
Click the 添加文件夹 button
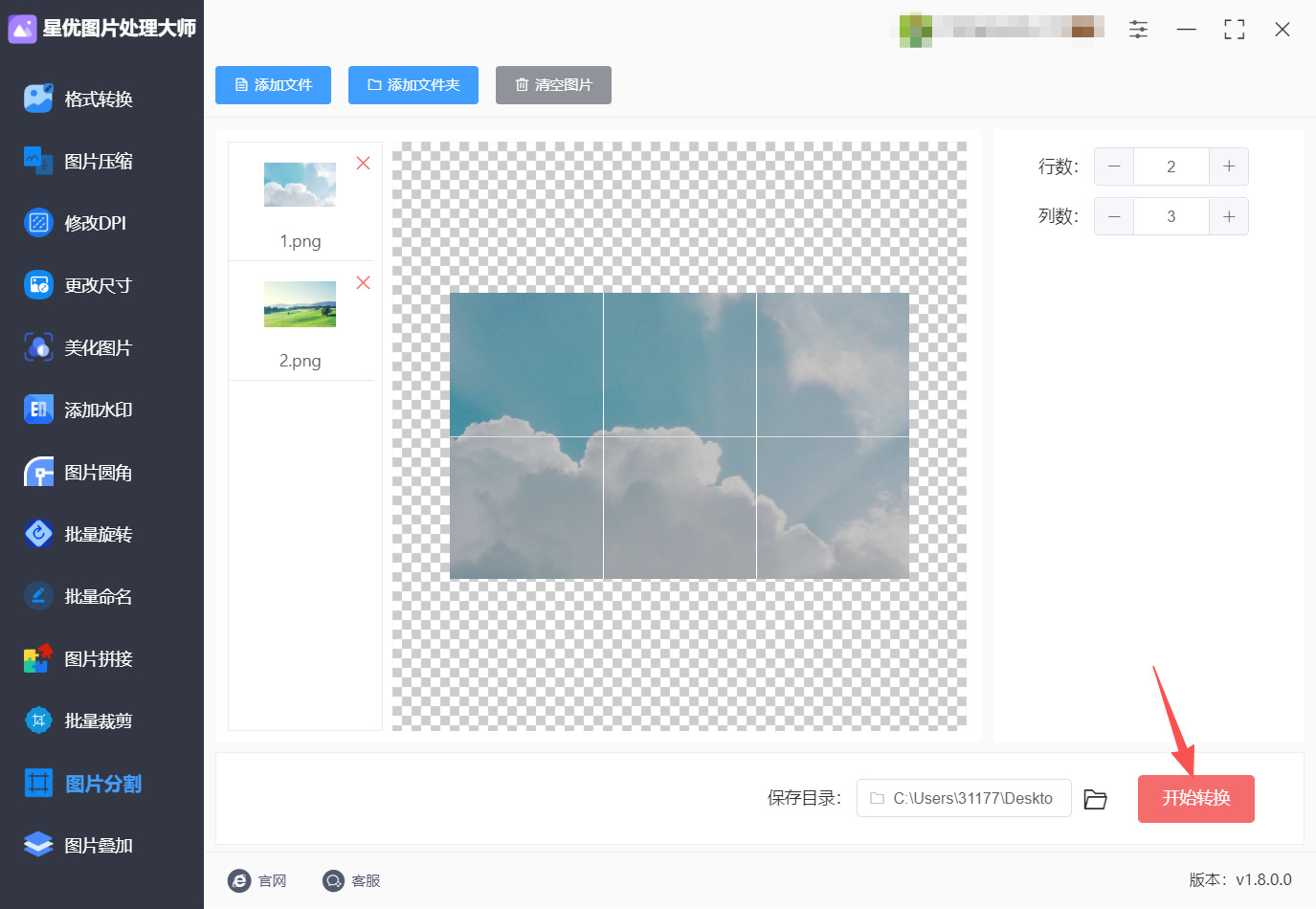[413, 85]
